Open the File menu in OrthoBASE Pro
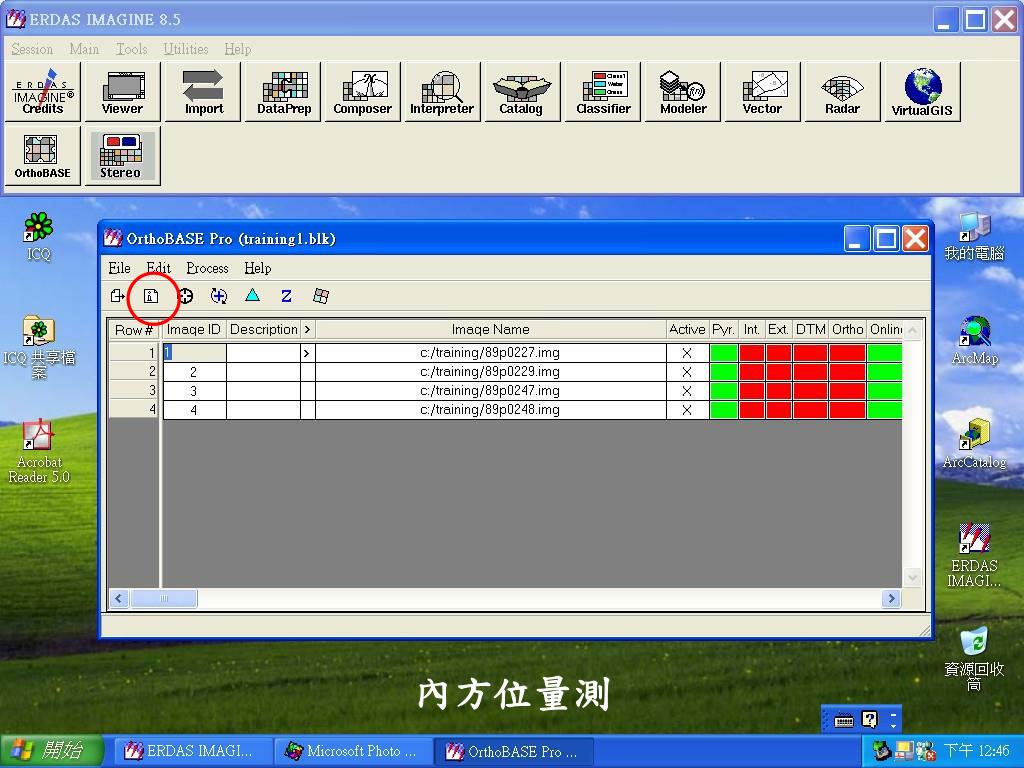Image resolution: width=1024 pixels, height=768 pixels. pos(120,268)
